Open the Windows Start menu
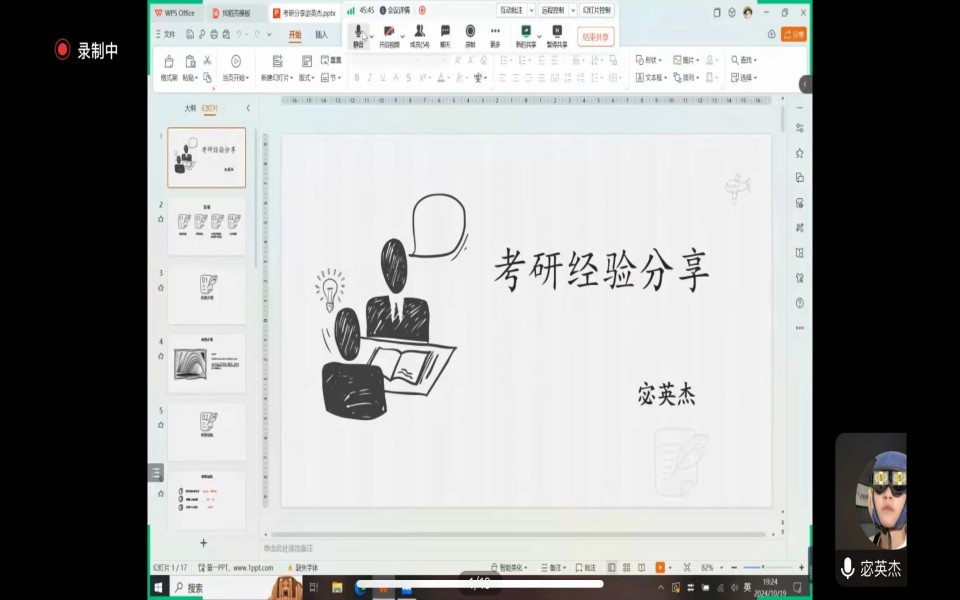Image resolution: width=960 pixels, height=600 pixels. point(159,587)
